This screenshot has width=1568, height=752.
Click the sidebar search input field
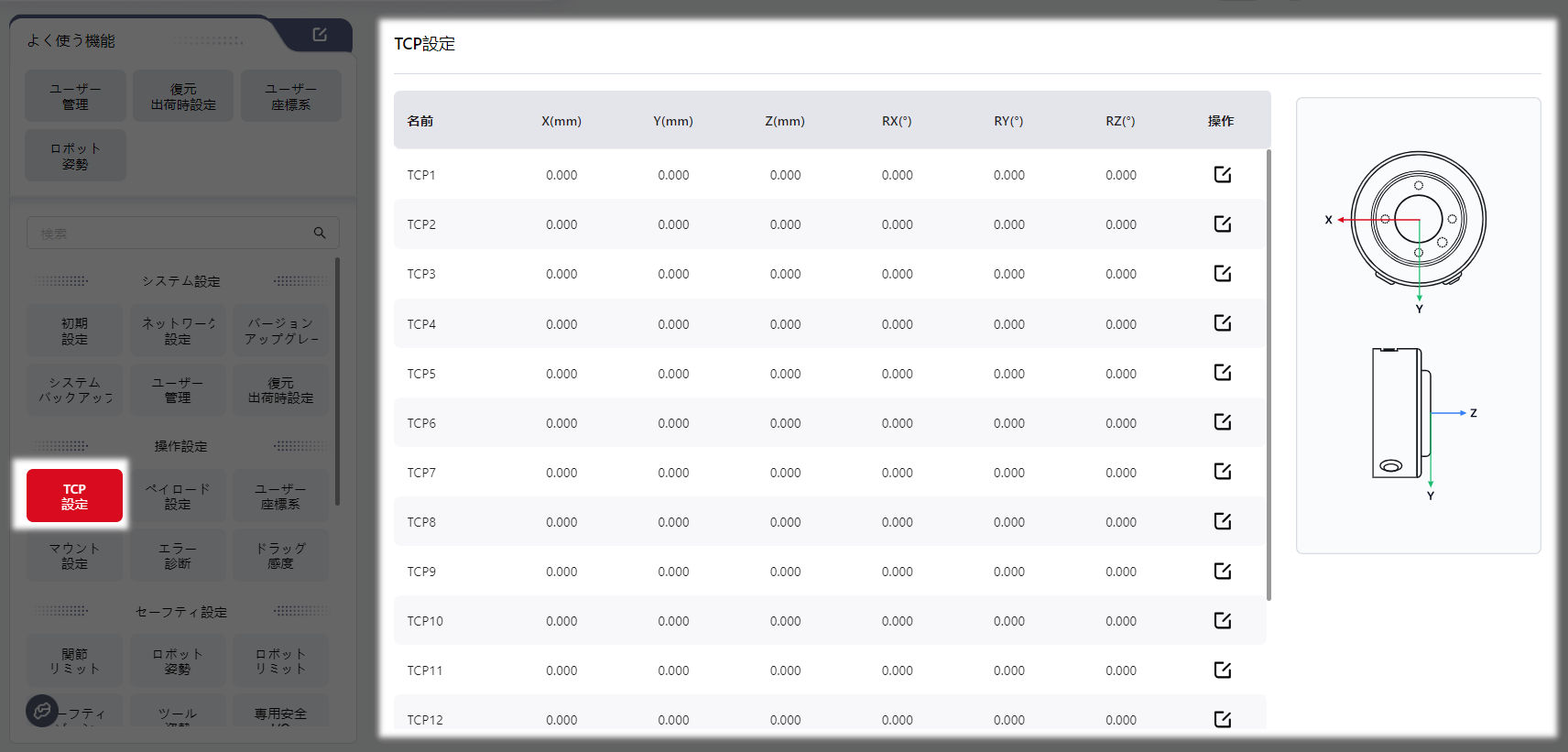pyautogui.click(x=169, y=233)
